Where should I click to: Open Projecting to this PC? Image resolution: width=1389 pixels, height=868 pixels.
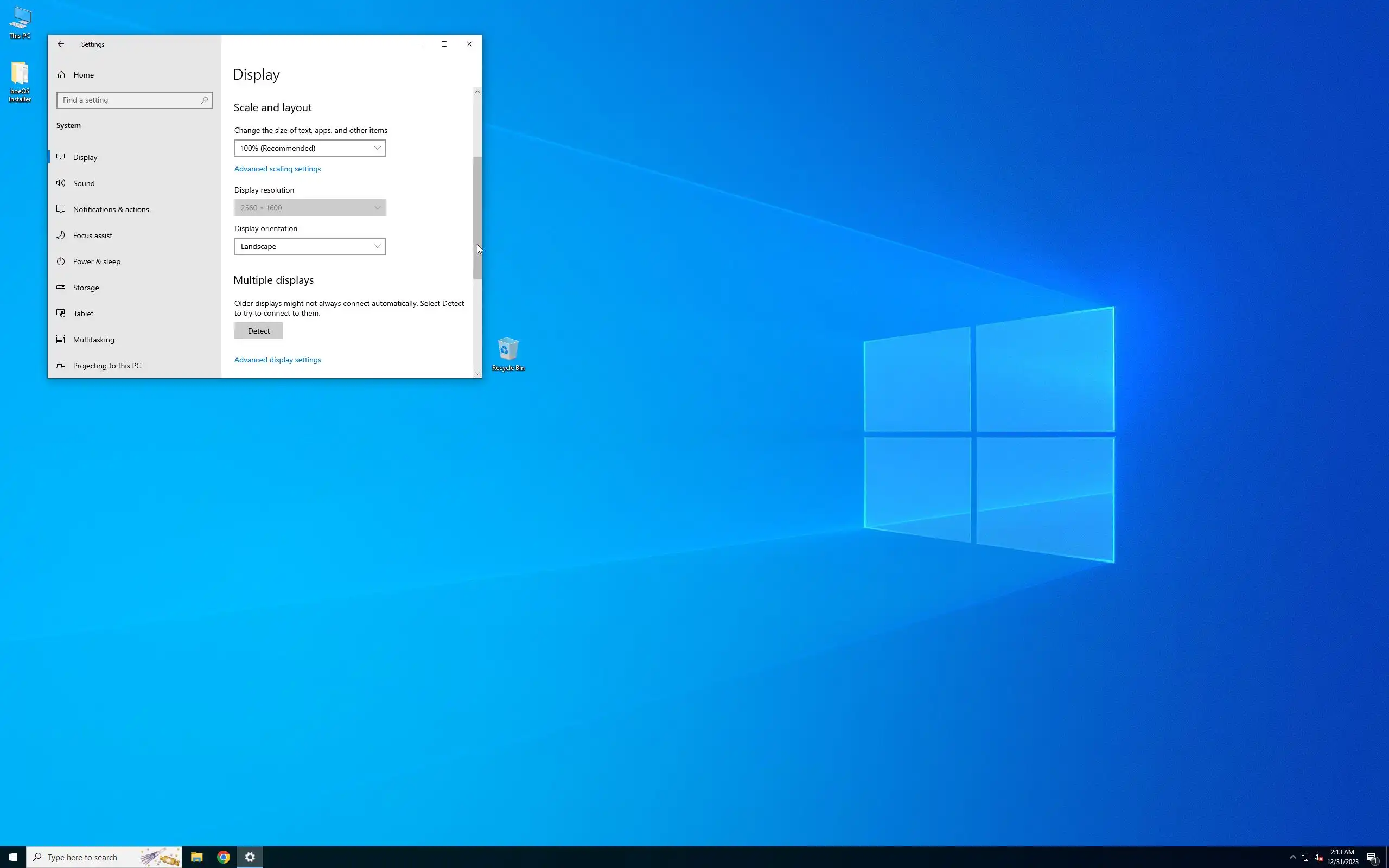107,366
